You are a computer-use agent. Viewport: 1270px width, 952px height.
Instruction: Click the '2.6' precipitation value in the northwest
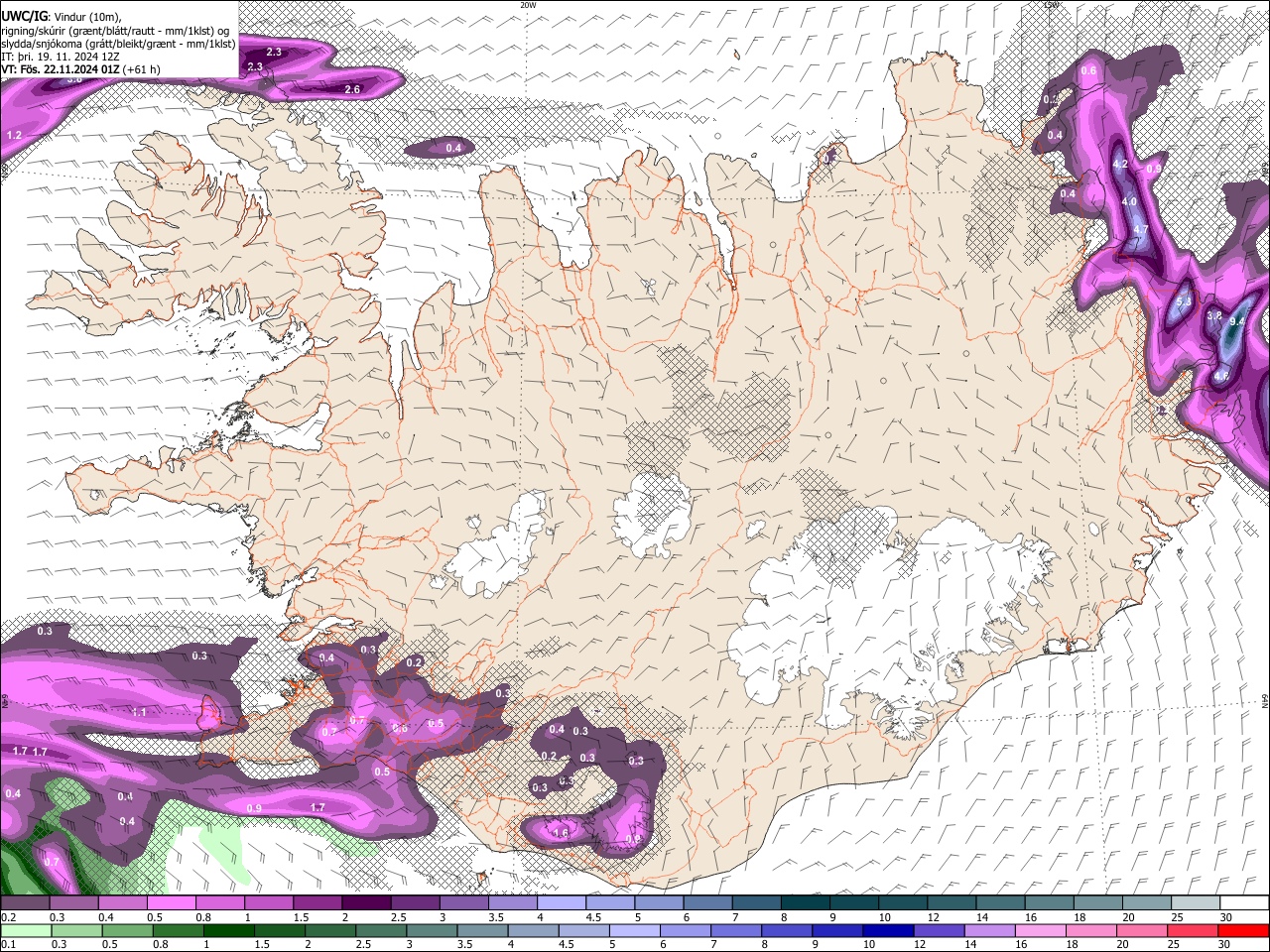click(x=351, y=90)
